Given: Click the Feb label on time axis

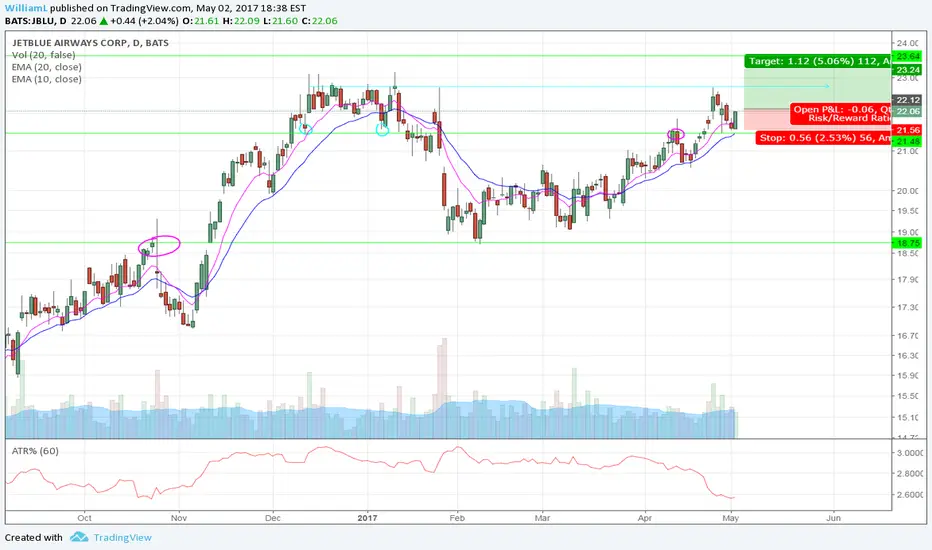Looking at the screenshot, I should [457, 518].
